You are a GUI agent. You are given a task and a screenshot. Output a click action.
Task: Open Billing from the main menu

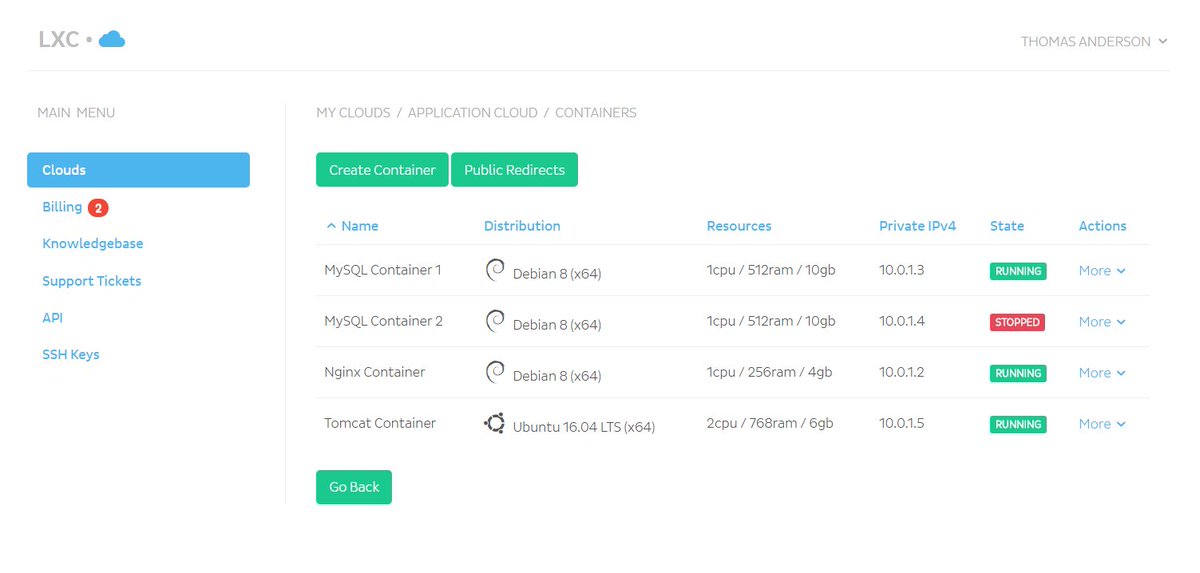62,207
